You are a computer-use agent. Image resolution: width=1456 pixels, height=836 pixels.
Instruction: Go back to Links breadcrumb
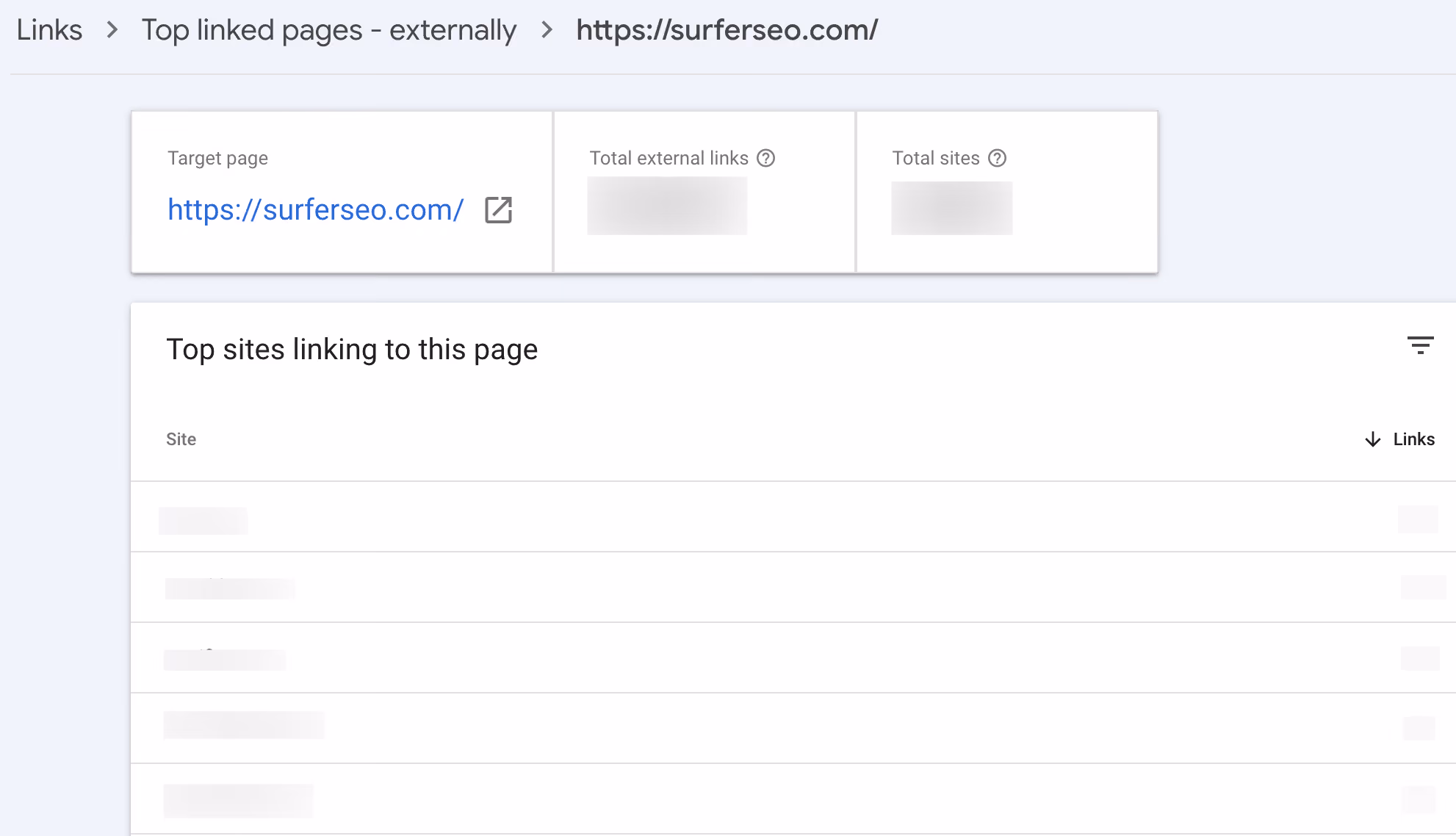tap(49, 30)
